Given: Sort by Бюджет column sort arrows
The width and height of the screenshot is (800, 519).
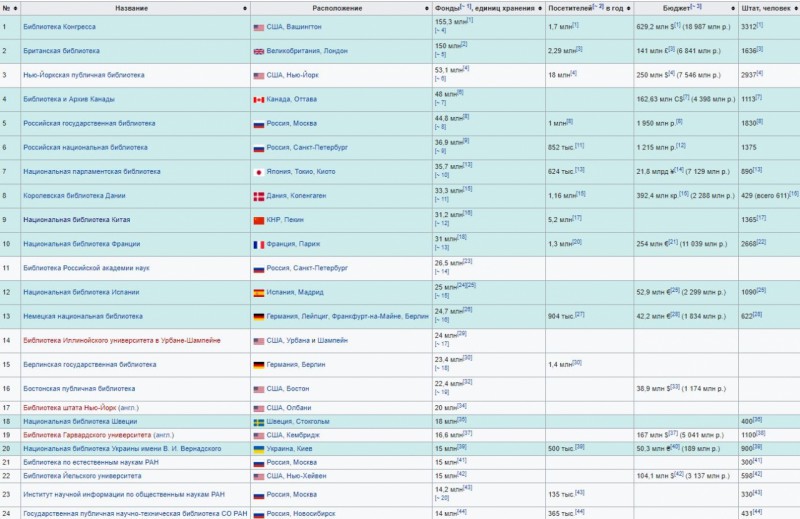Looking at the screenshot, I should tap(733, 8).
